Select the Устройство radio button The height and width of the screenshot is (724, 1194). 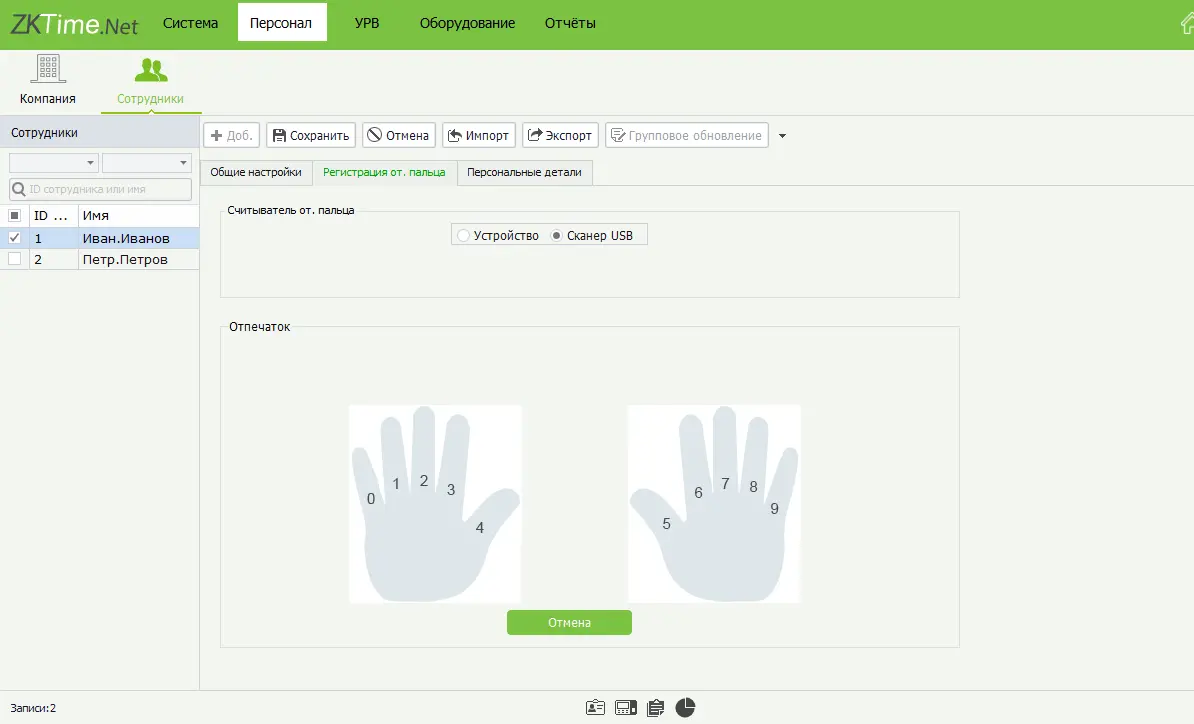point(463,236)
